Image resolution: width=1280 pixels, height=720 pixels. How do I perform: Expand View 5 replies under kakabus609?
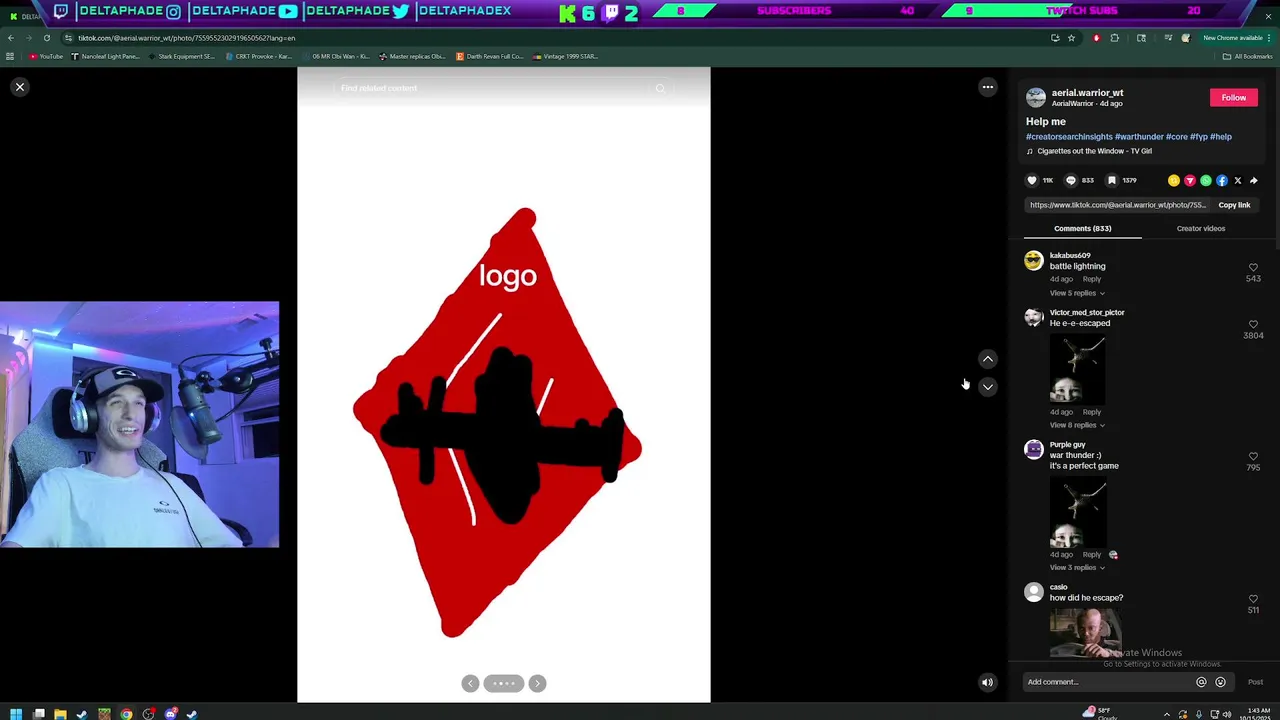1077,293
